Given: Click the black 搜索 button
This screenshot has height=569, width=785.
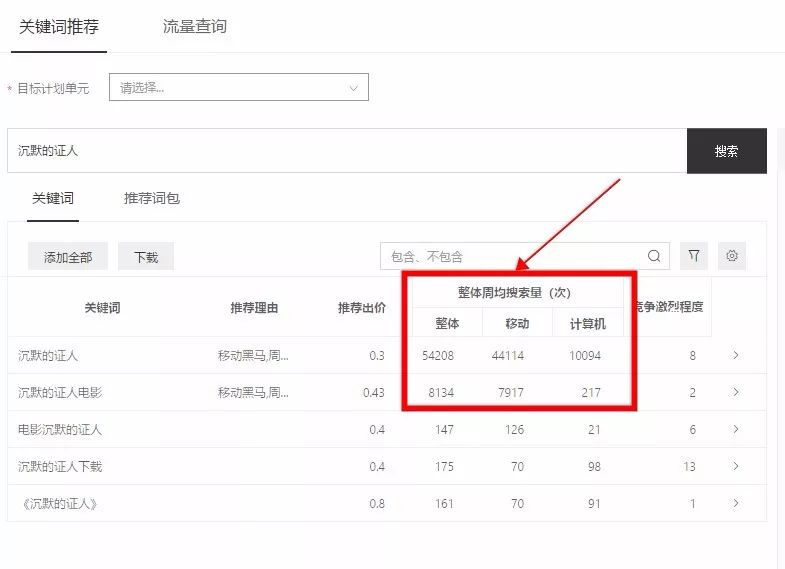Looking at the screenshot, I should tap(726, 151).
